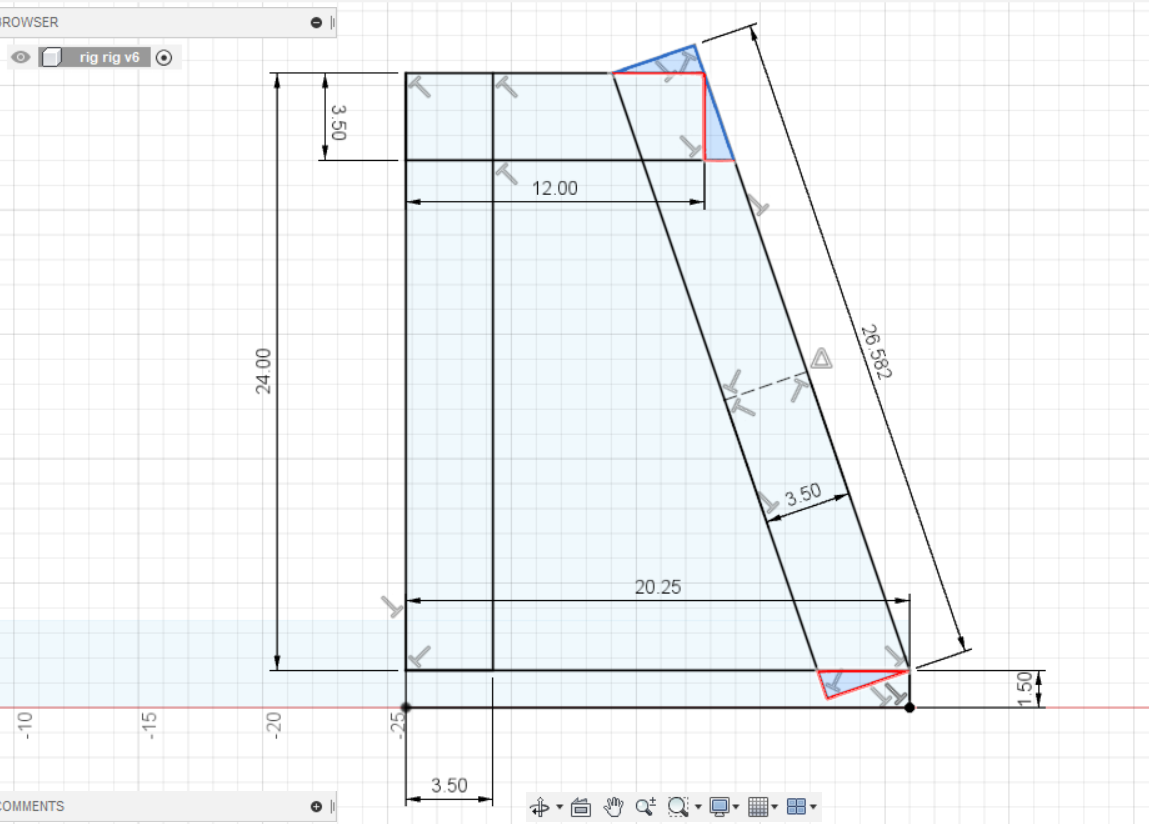This screenshot has width=1149, height=824.
Task: Select the 1.50 vertical dimension
Action: 1025,689
